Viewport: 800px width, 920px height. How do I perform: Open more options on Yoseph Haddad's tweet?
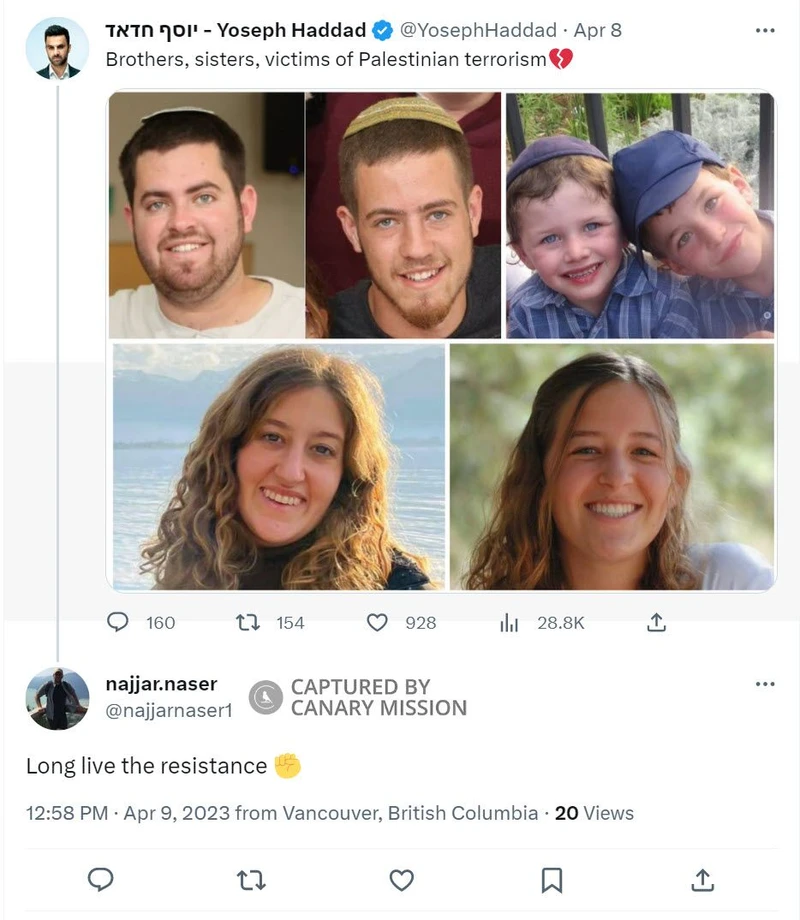click(765, 31)
